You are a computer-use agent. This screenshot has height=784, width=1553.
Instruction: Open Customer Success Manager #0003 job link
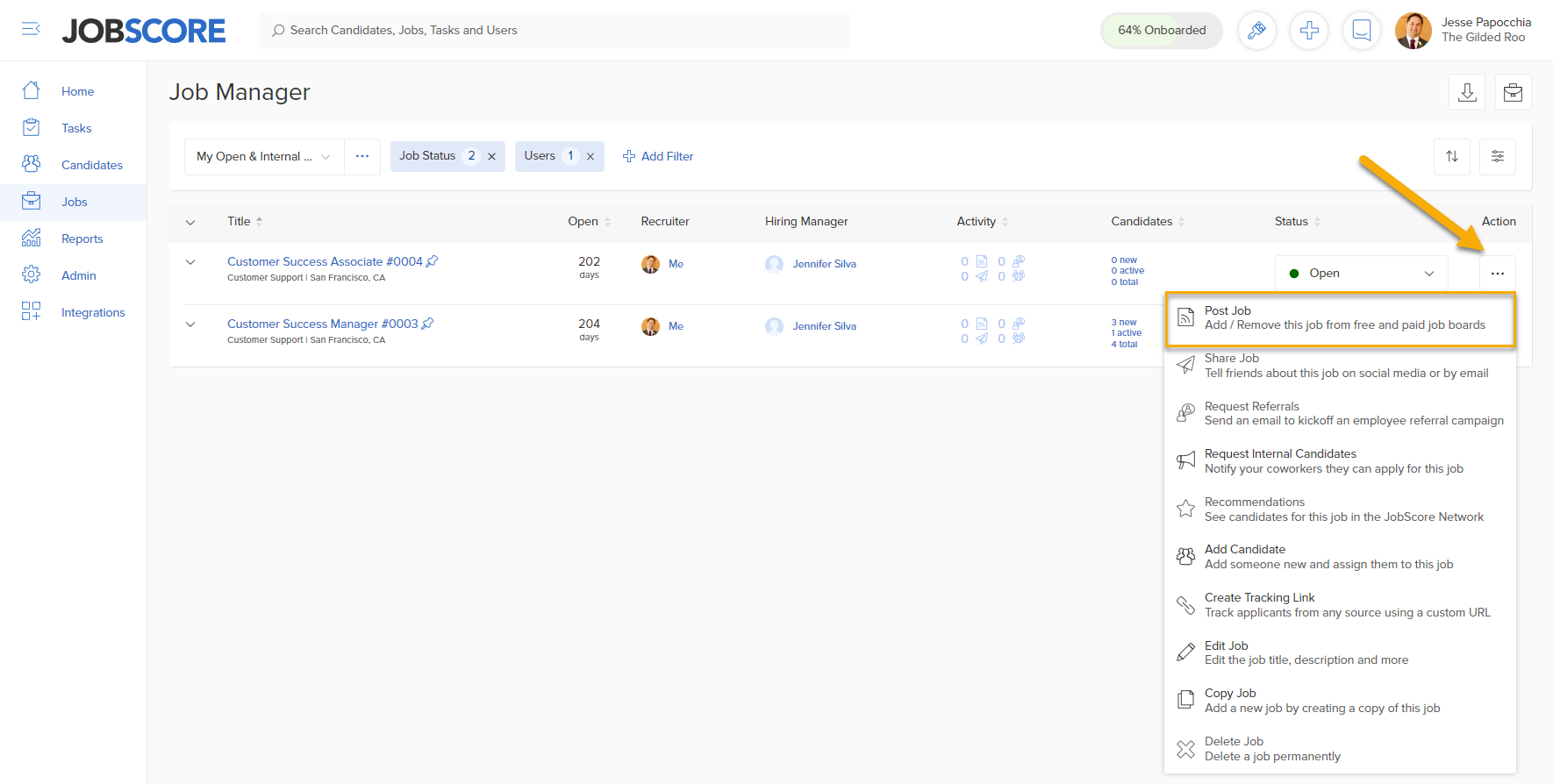click(x=323, y=324)
